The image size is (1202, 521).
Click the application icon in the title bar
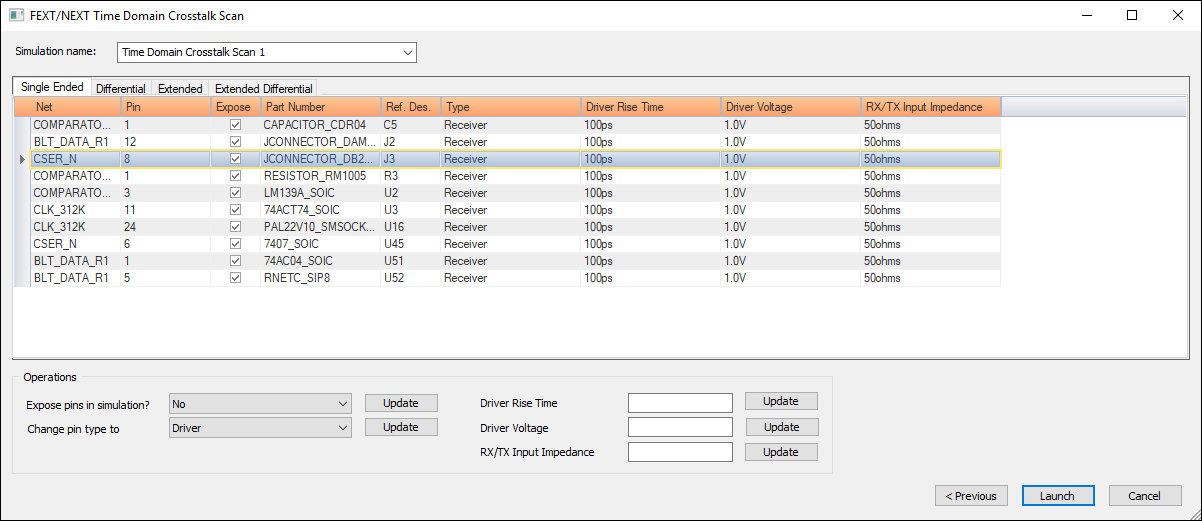pyautogui.click(x=16, y=16)
